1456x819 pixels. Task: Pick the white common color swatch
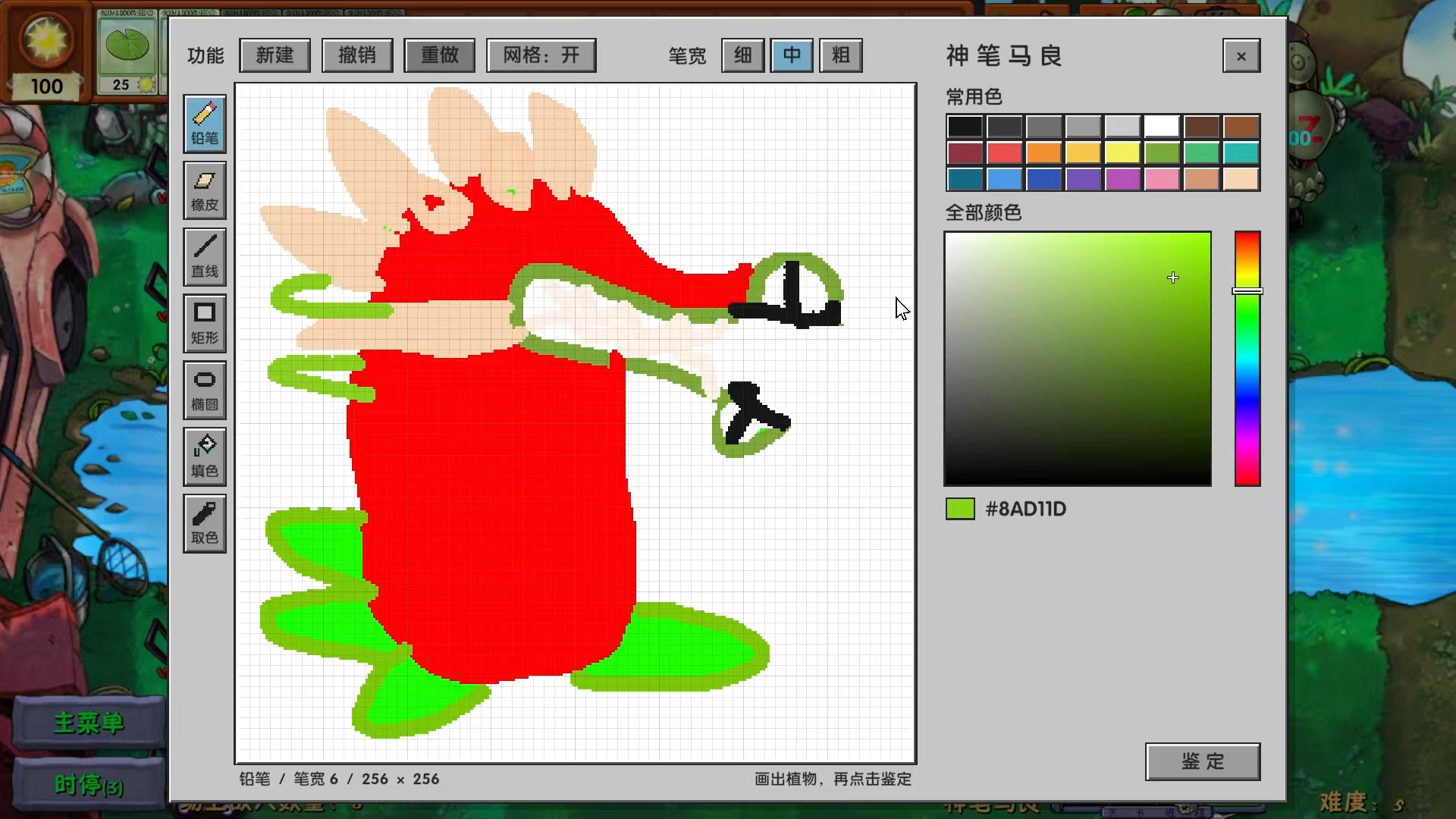click(x=1162, y=127)
